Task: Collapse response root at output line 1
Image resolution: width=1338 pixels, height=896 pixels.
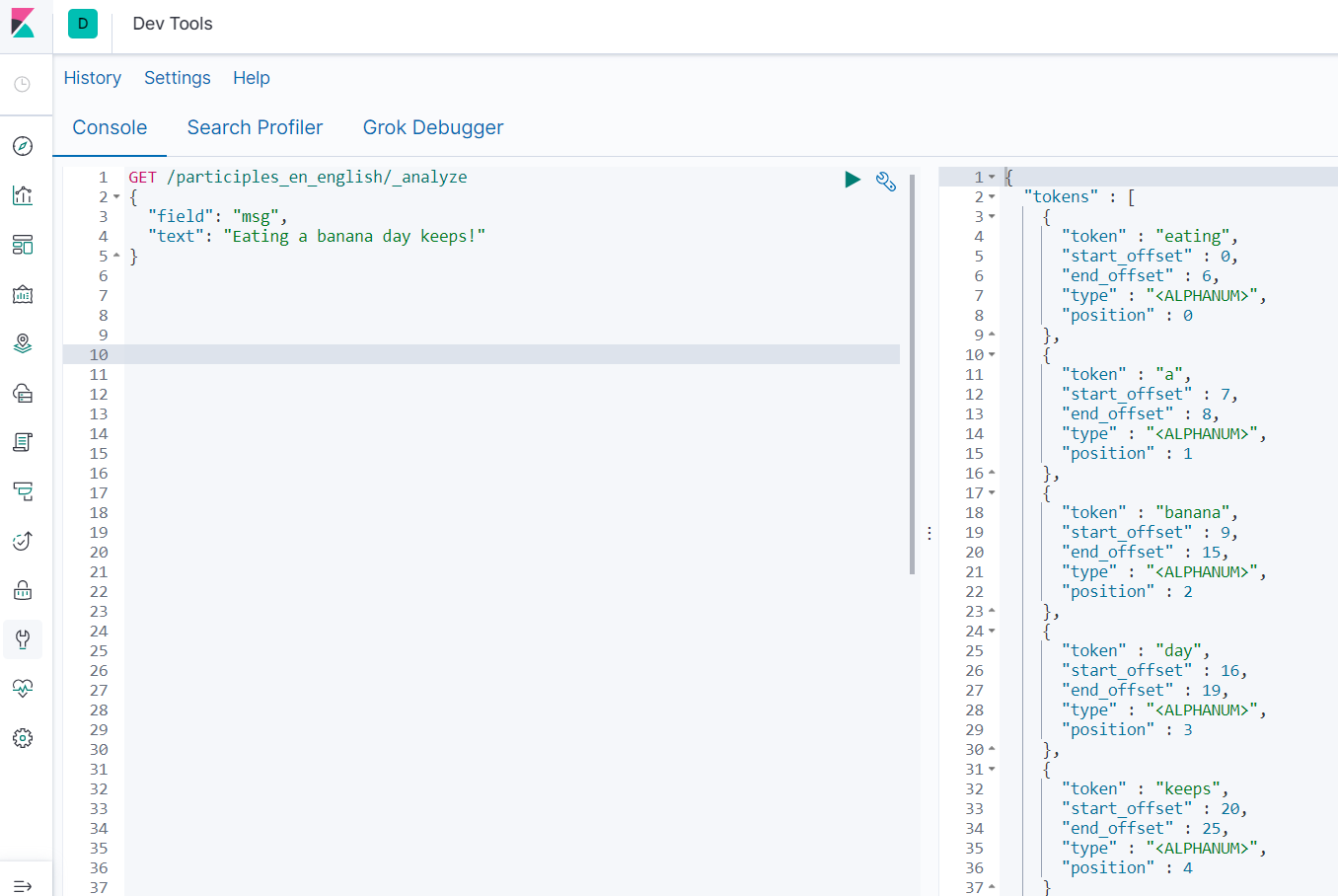Action: click(x=992, y=178)
